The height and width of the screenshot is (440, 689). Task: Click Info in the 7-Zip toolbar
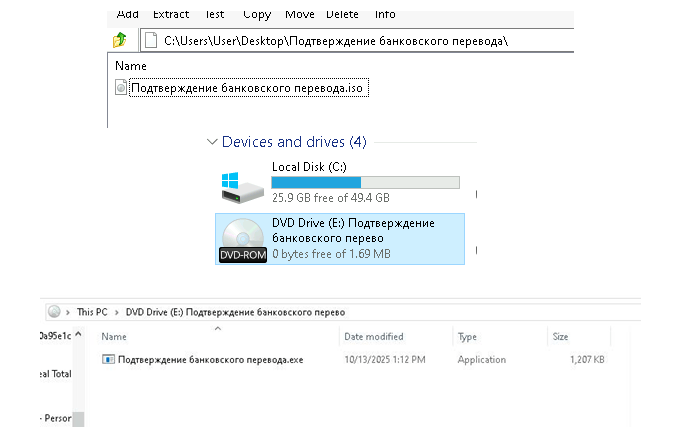[x=385, y=14]
